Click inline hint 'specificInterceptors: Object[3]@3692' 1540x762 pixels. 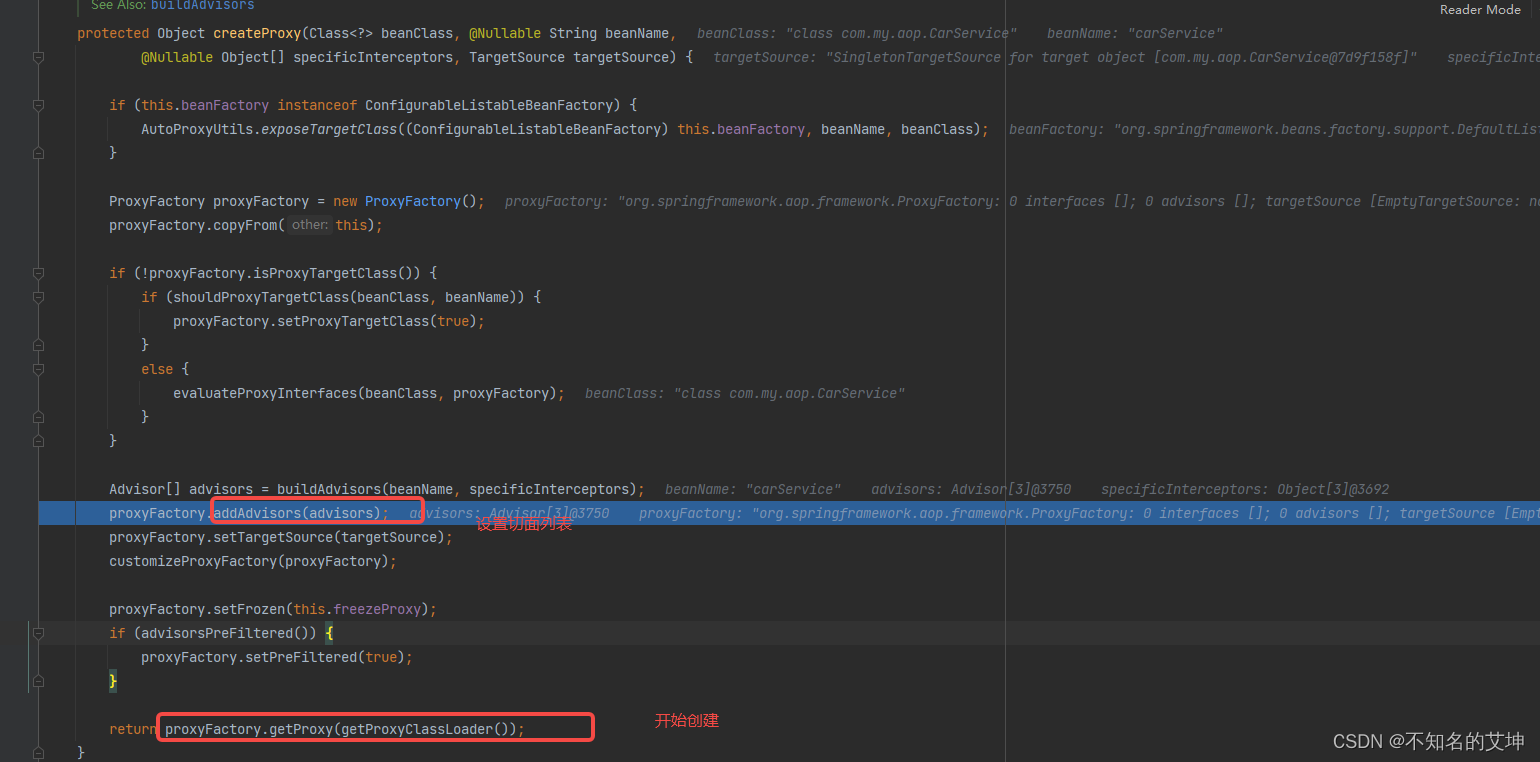coord(1245,489)
